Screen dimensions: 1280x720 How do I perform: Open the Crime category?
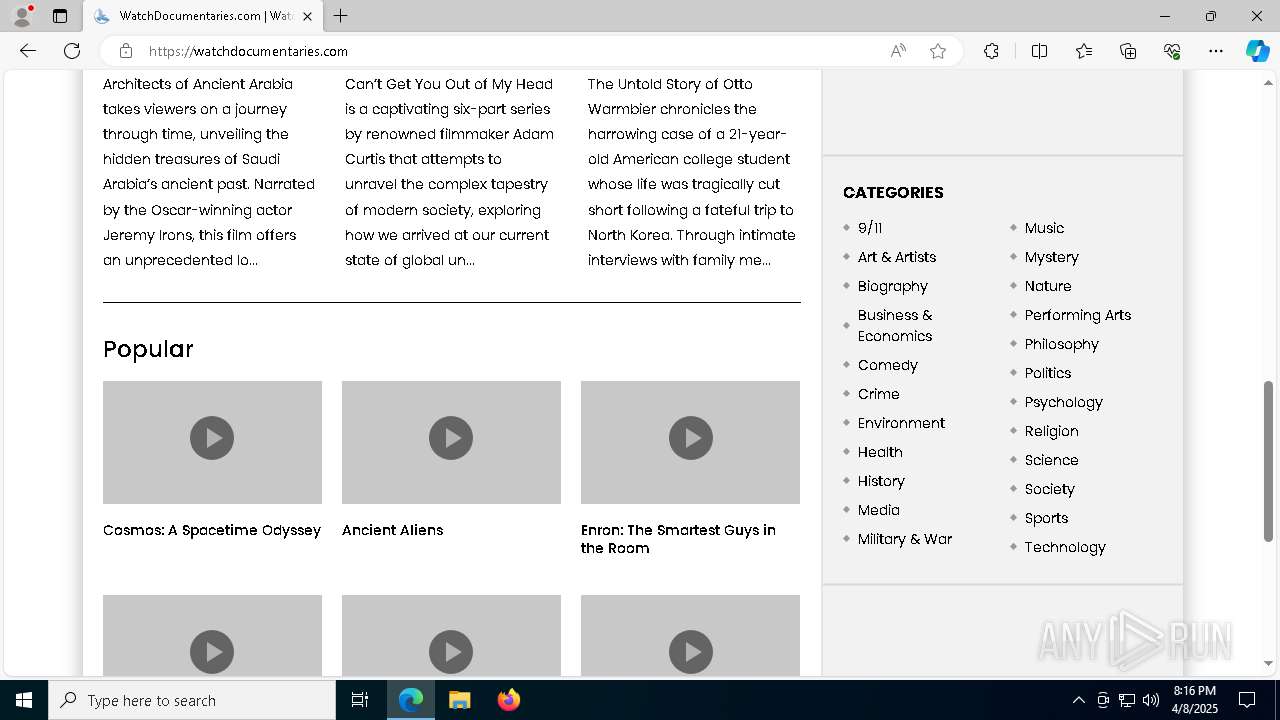pos(879,394)
